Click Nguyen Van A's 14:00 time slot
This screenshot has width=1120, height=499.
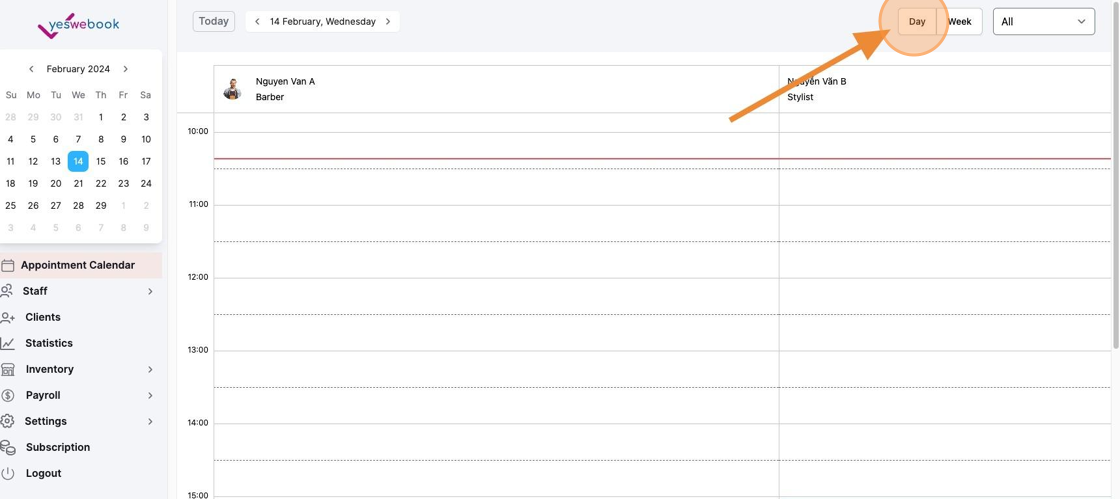[496, 441]
